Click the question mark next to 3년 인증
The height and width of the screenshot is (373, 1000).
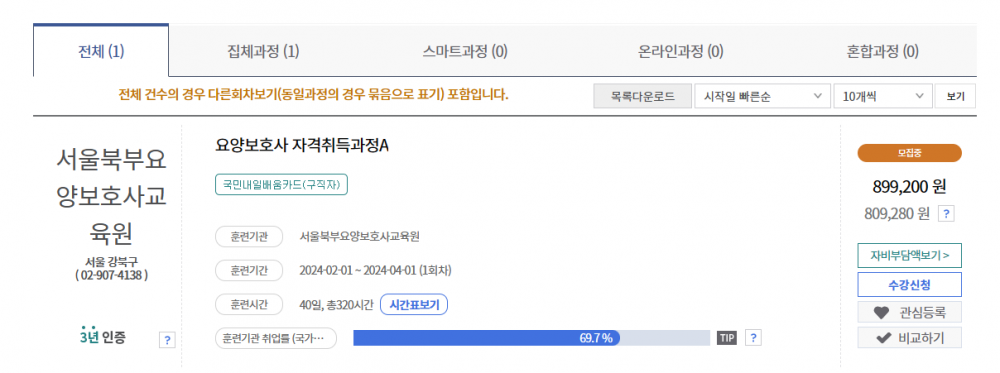coord(166,340)
